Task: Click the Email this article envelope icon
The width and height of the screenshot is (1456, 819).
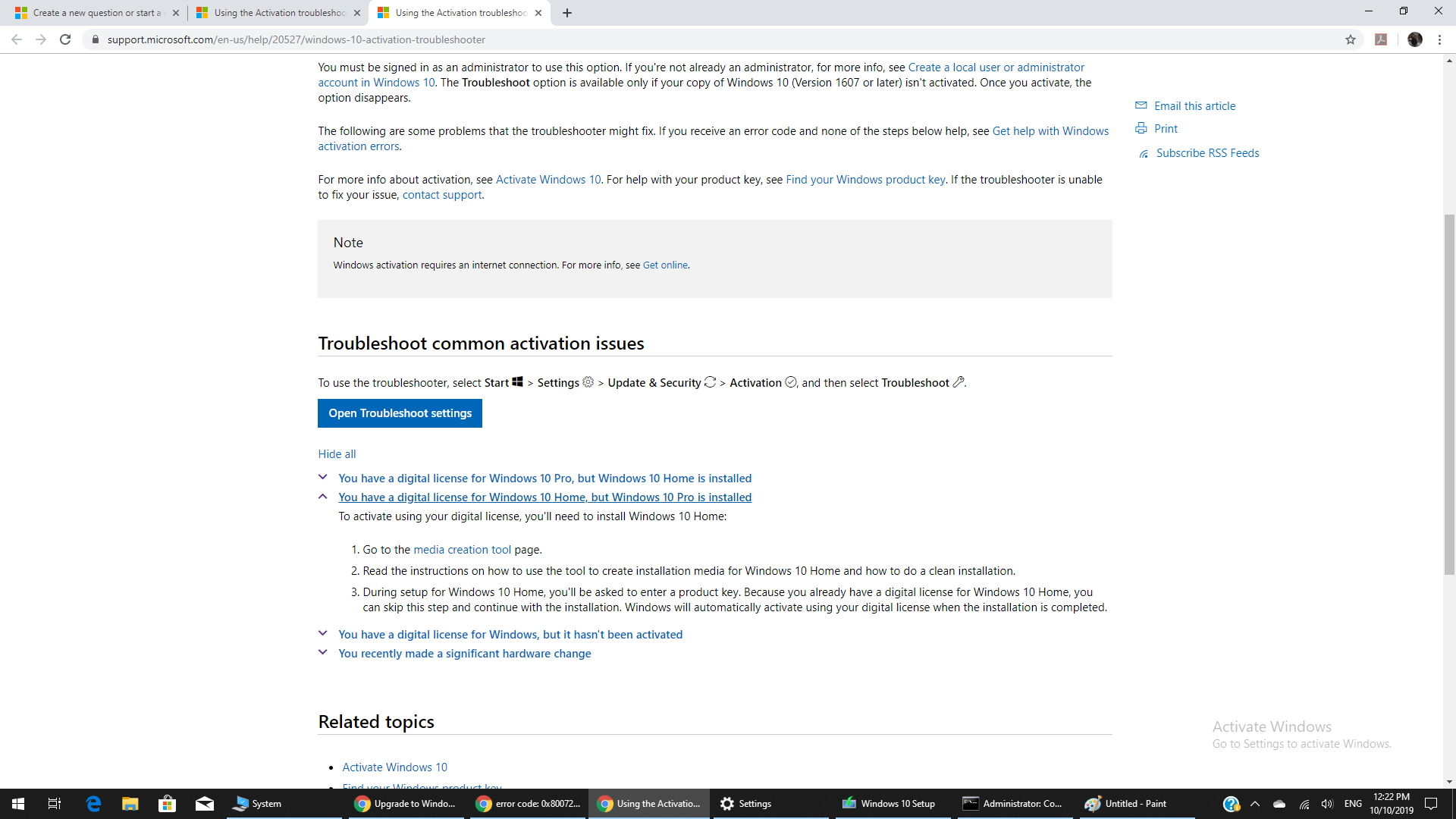Action: (1141, 105)
